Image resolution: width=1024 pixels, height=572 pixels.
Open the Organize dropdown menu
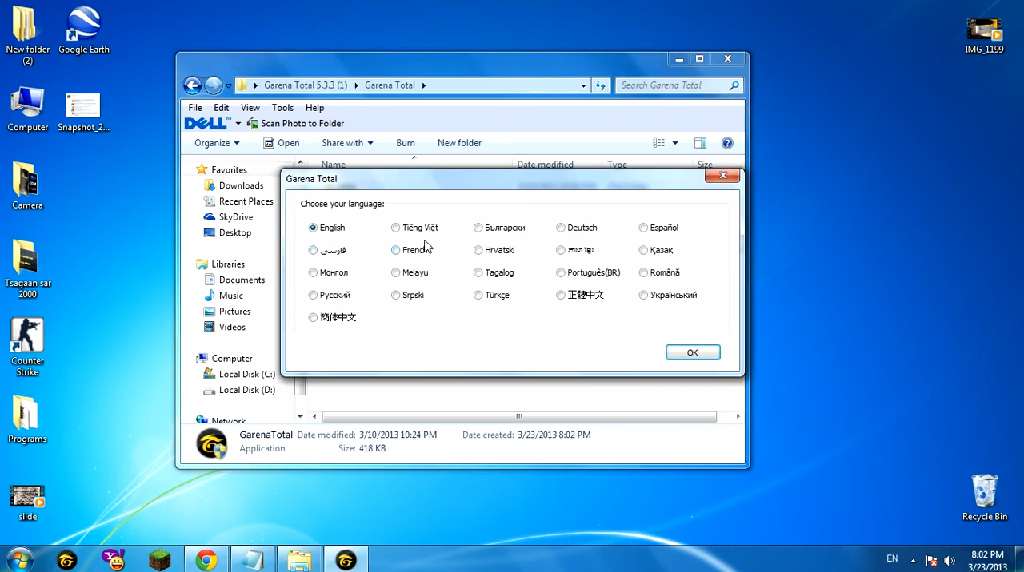217,143
